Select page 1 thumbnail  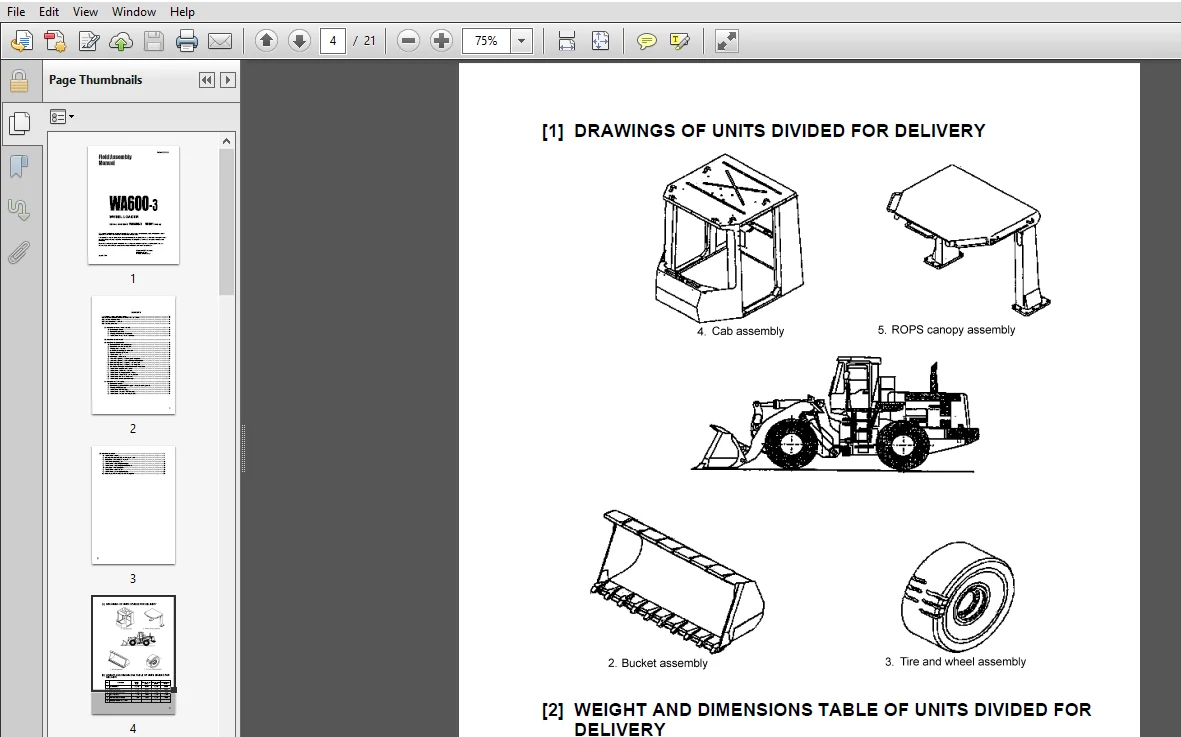133,205
